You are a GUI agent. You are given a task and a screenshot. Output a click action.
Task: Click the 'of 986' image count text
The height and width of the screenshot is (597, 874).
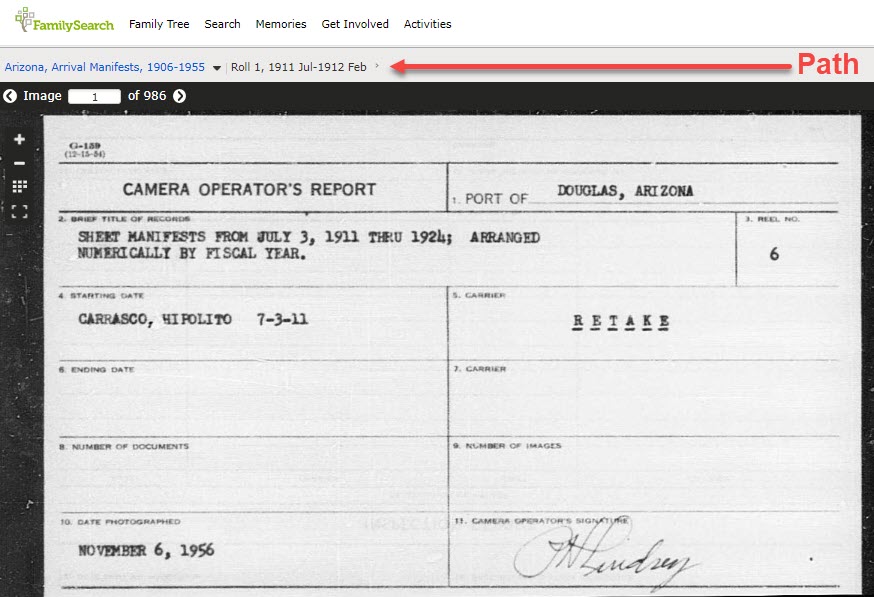click(147, 96)
